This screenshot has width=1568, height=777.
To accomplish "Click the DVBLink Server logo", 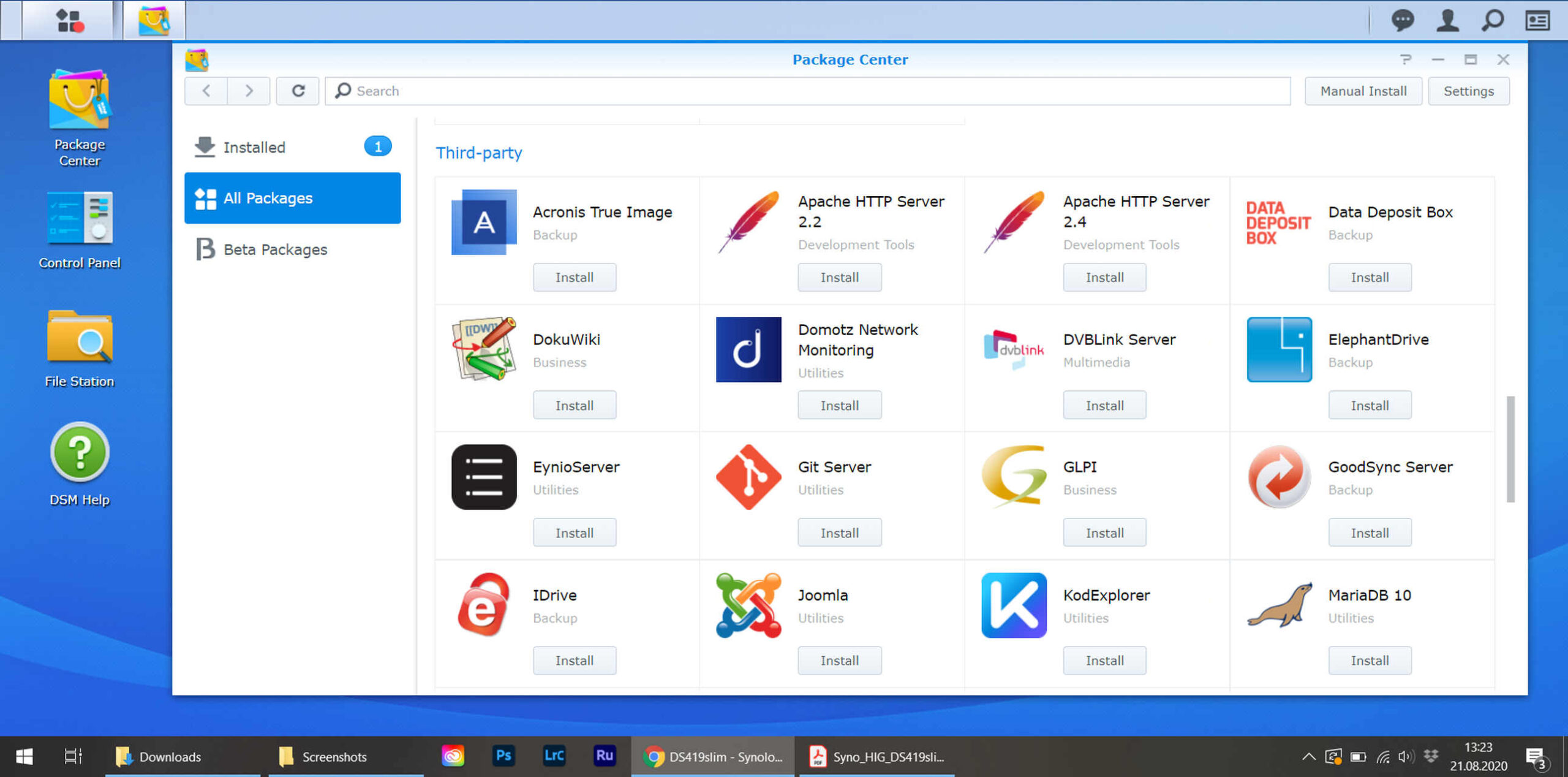I will pos(1014,349).
